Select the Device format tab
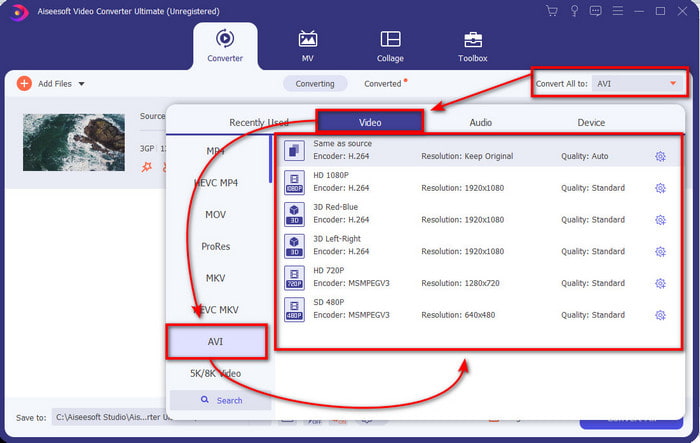 tap(591, 122)
